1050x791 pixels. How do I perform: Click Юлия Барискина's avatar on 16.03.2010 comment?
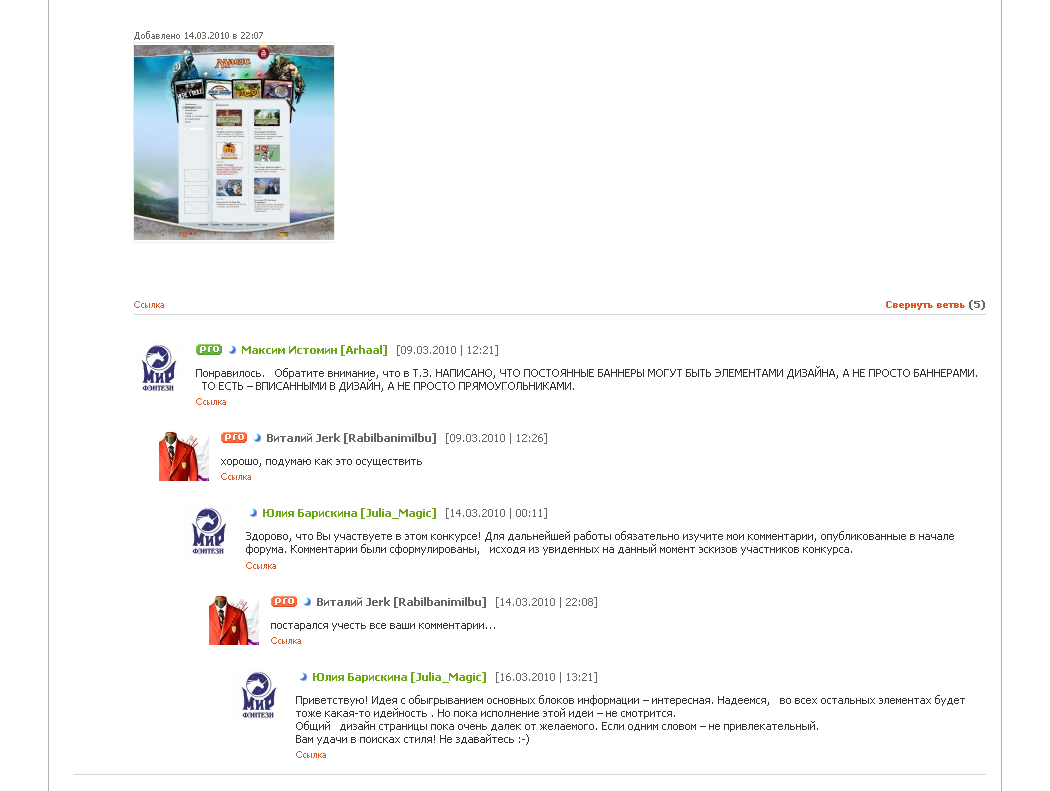258,695
